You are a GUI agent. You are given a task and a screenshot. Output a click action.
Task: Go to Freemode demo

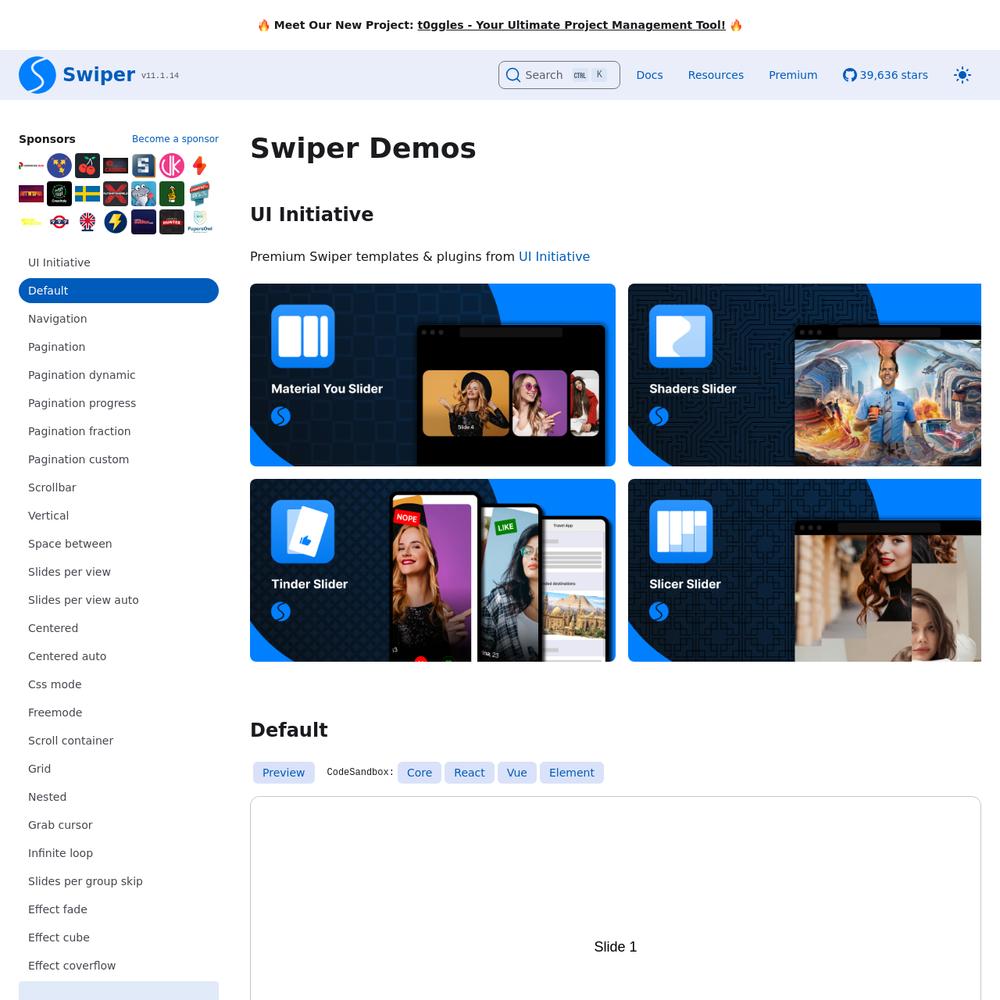click(119, 711)
